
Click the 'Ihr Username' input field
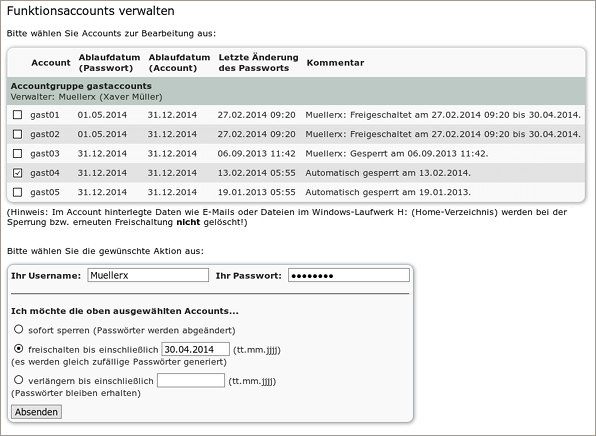148,275
